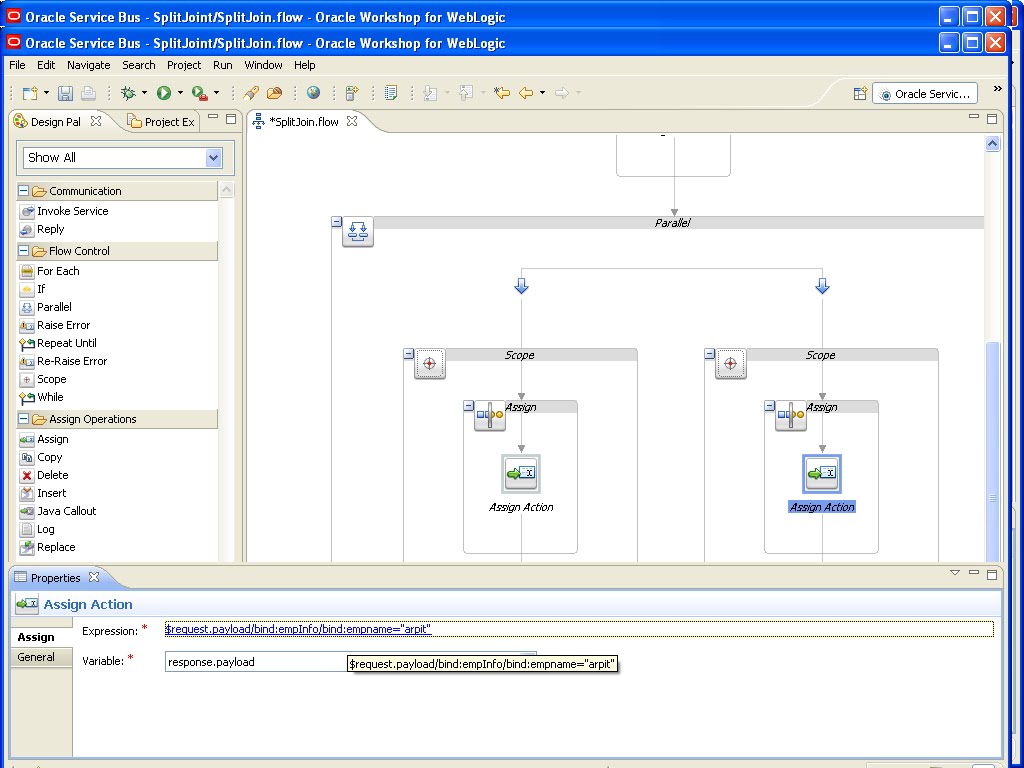
Task: Collapse the left Scope block
Action: 409,354
